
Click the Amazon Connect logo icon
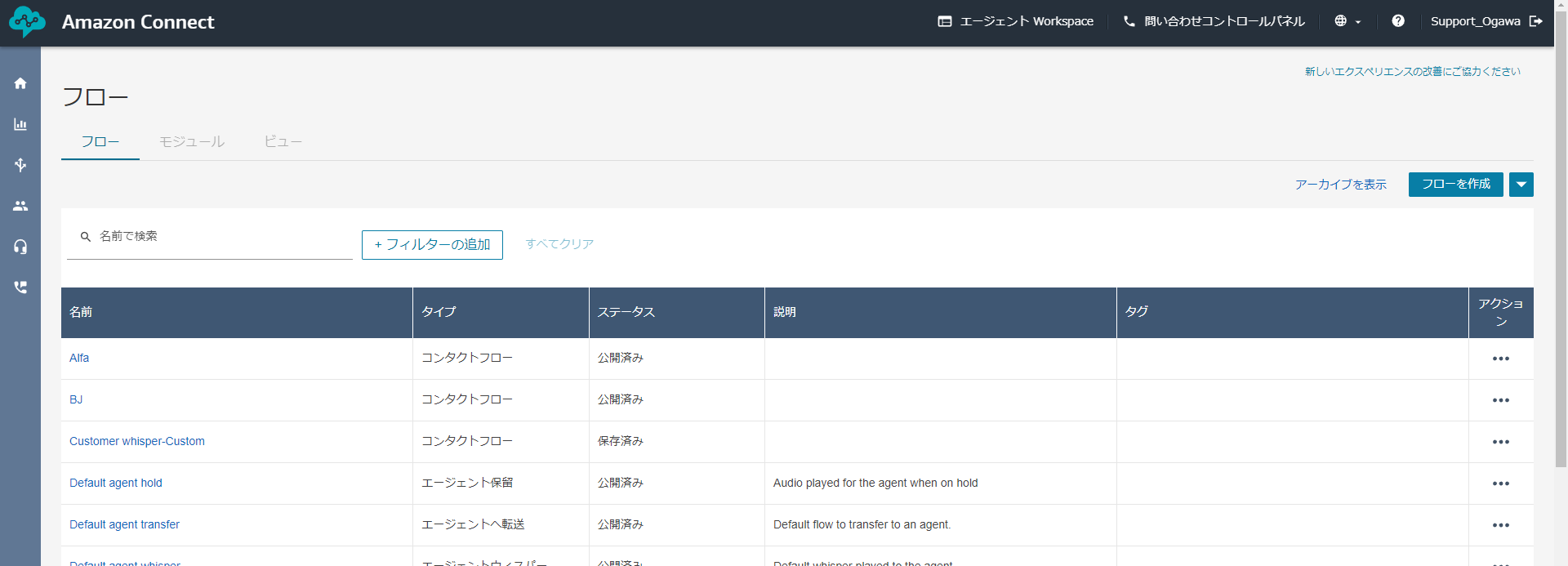(x=27, y=22)
